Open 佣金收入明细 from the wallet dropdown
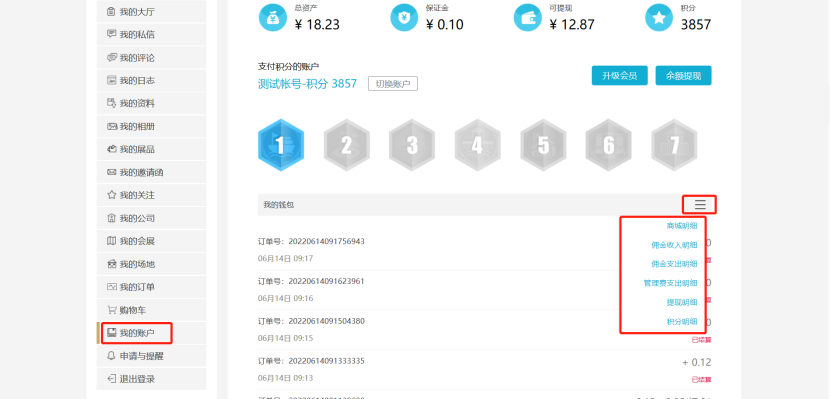The height and width of the screenshot is (399, 830). click(674, 245)
